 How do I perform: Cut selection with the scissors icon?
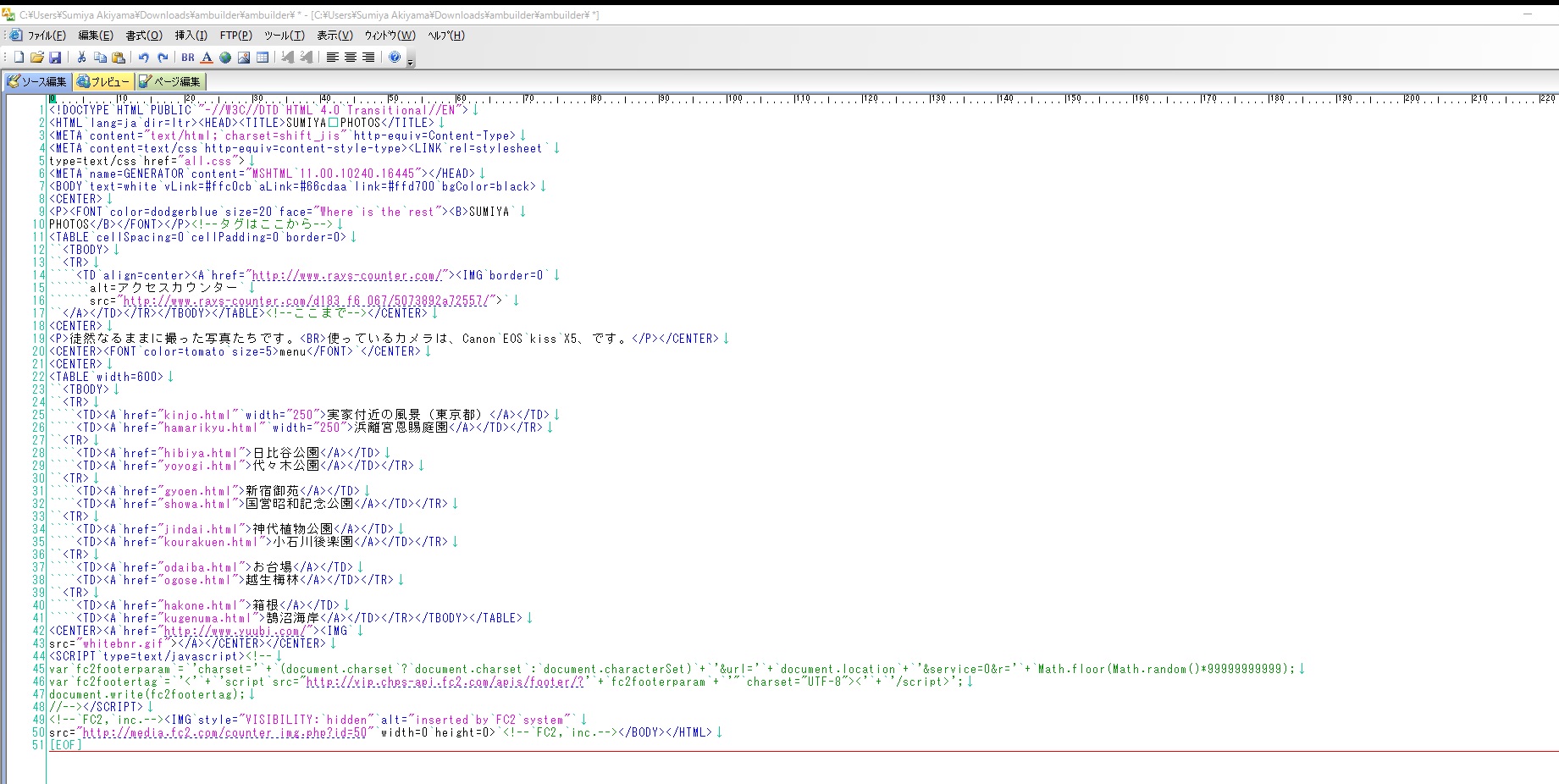click(x=81, y=58)
